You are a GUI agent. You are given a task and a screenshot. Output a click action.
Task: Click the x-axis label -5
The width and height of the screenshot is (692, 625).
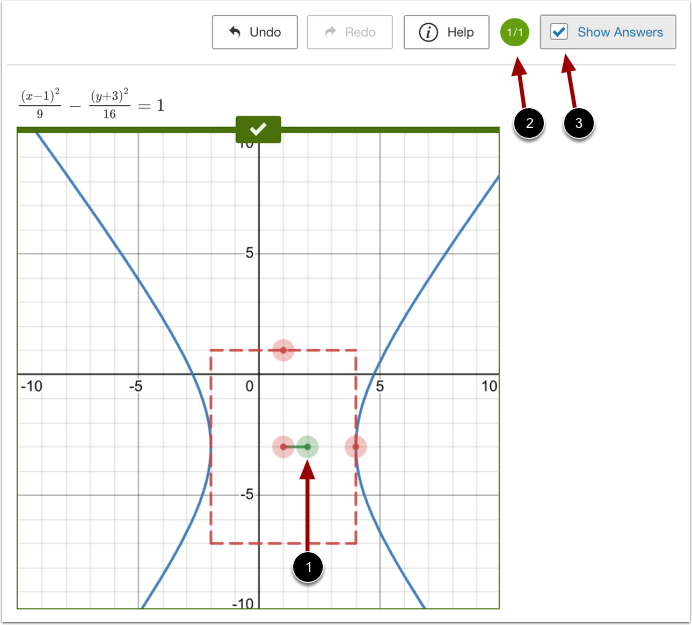135,386
